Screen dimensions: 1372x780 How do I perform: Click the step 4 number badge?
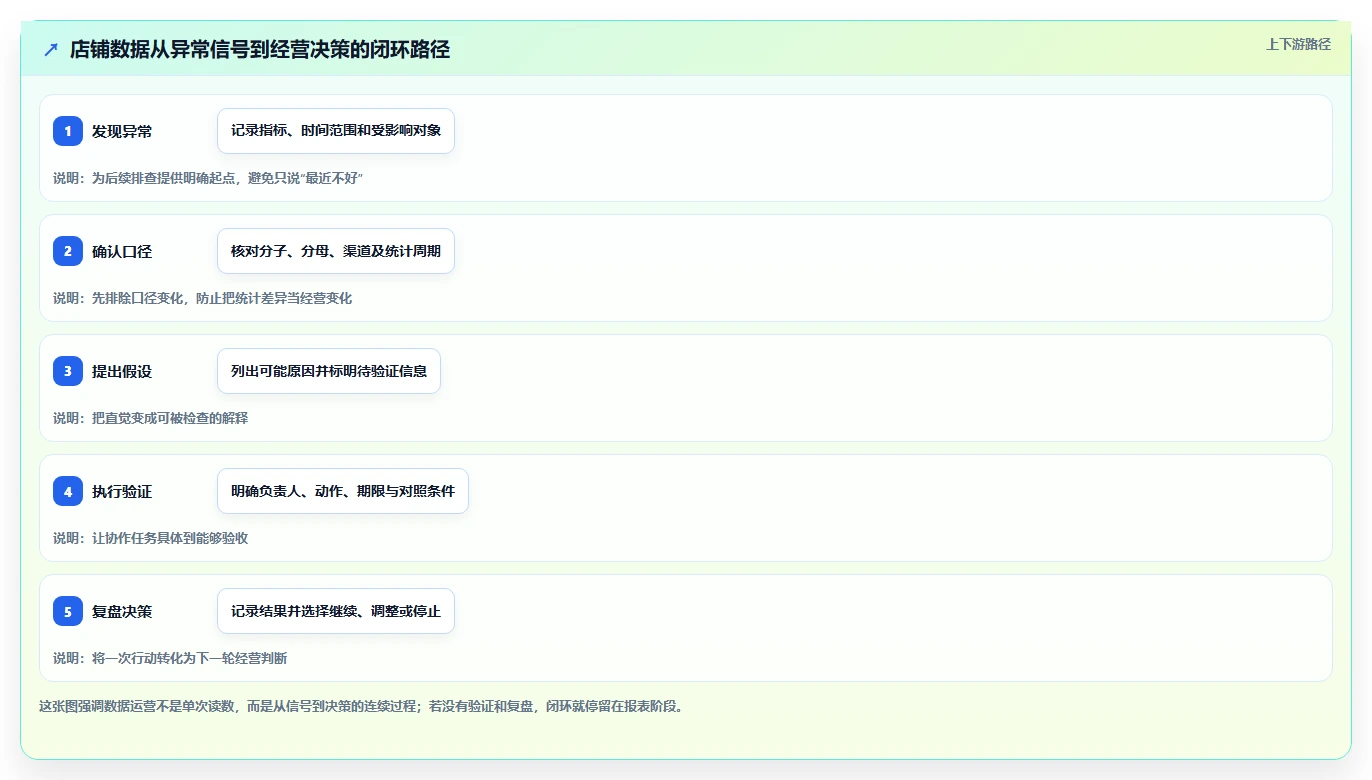[68, 491]
